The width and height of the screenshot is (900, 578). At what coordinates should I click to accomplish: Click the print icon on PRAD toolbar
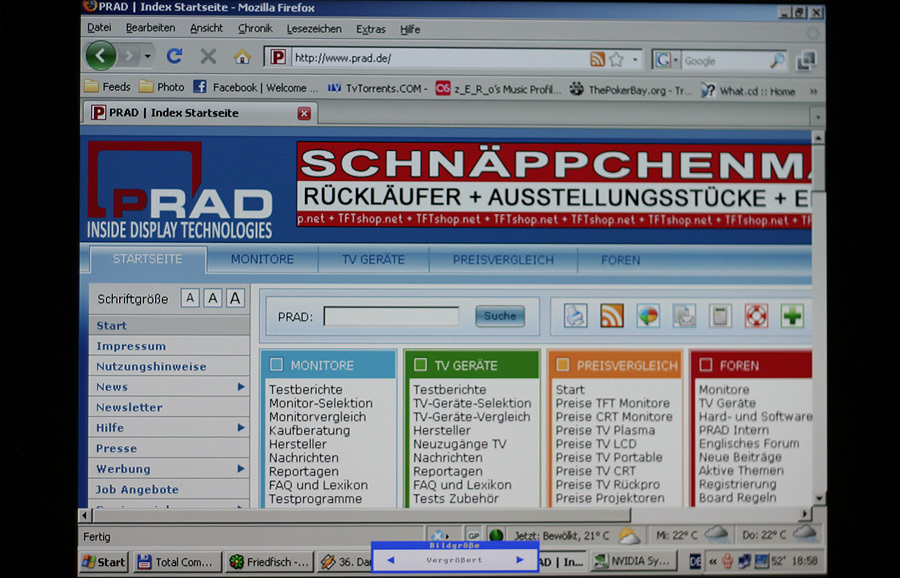[x=575, y=316]
